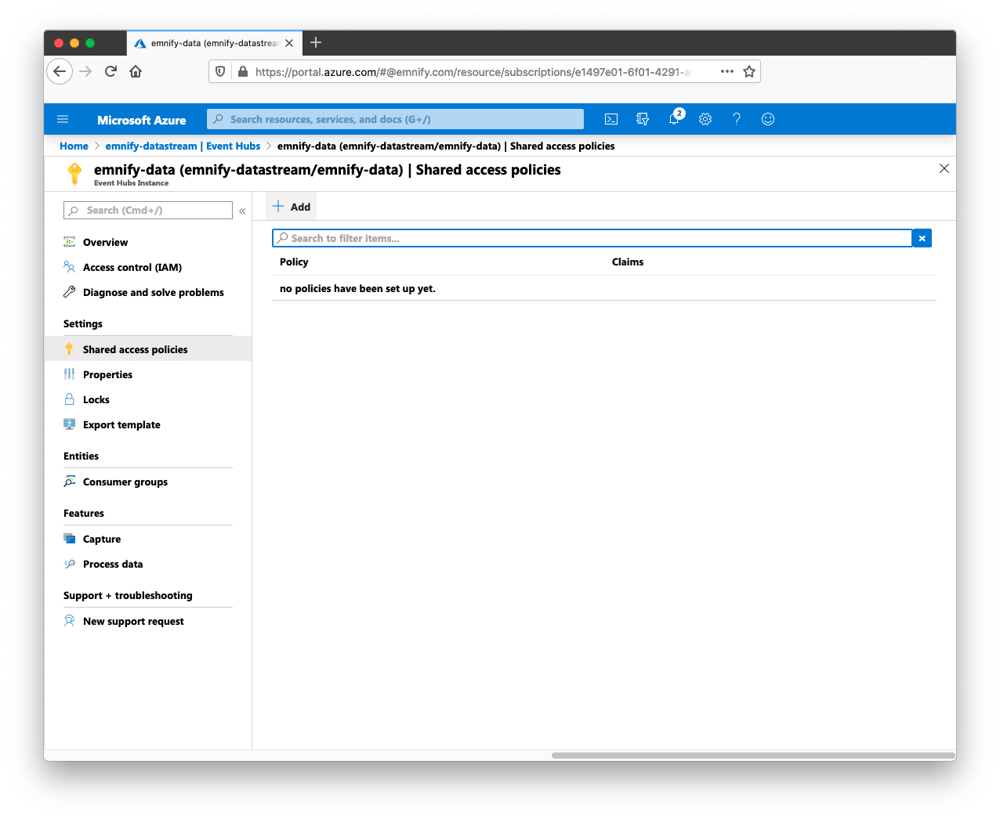Click the 'Event Hubs Instance' subtitle
The image size is (1000, 819).
[x=131, y=183]
